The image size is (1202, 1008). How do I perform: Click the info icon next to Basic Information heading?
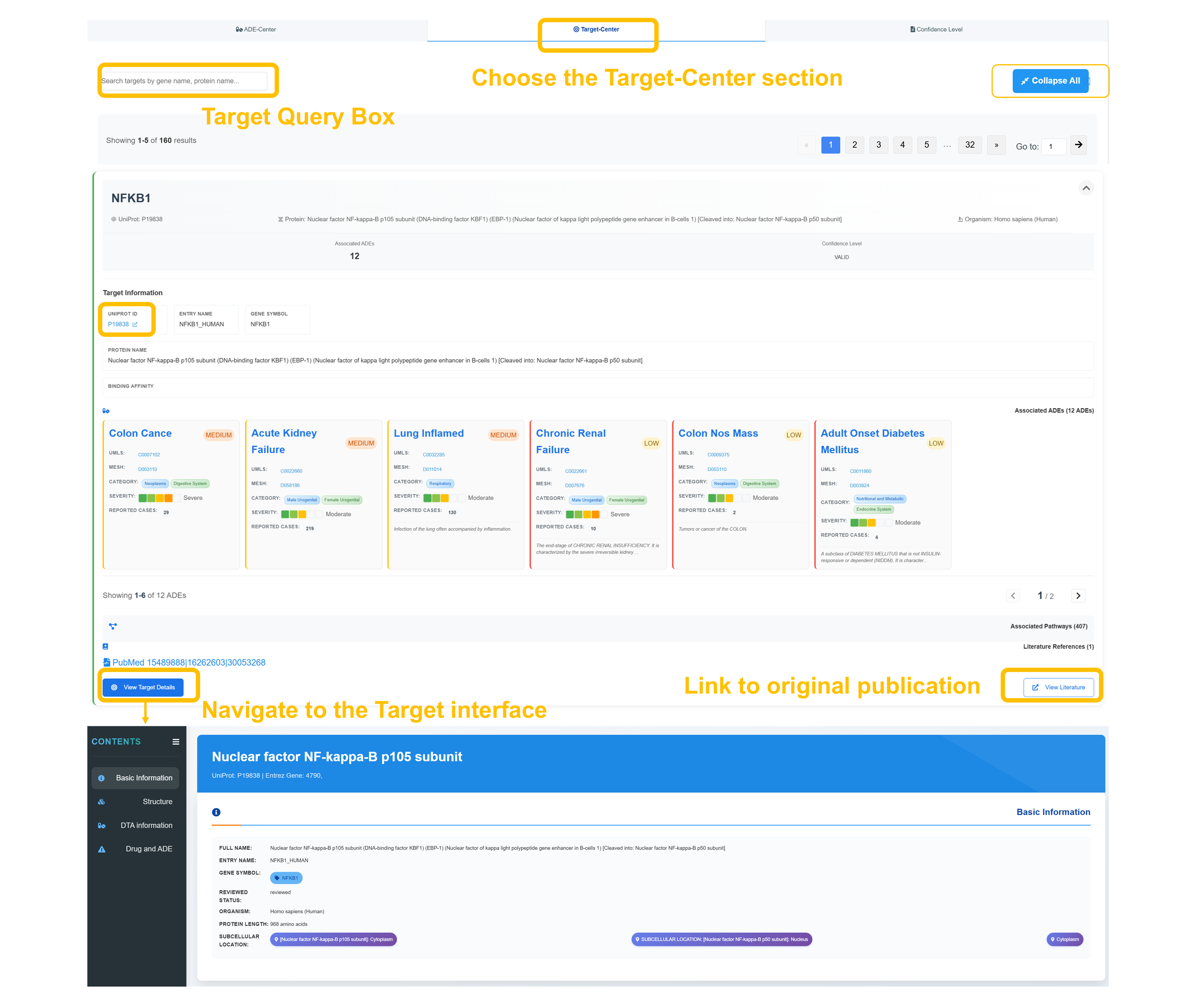(216, 812)
